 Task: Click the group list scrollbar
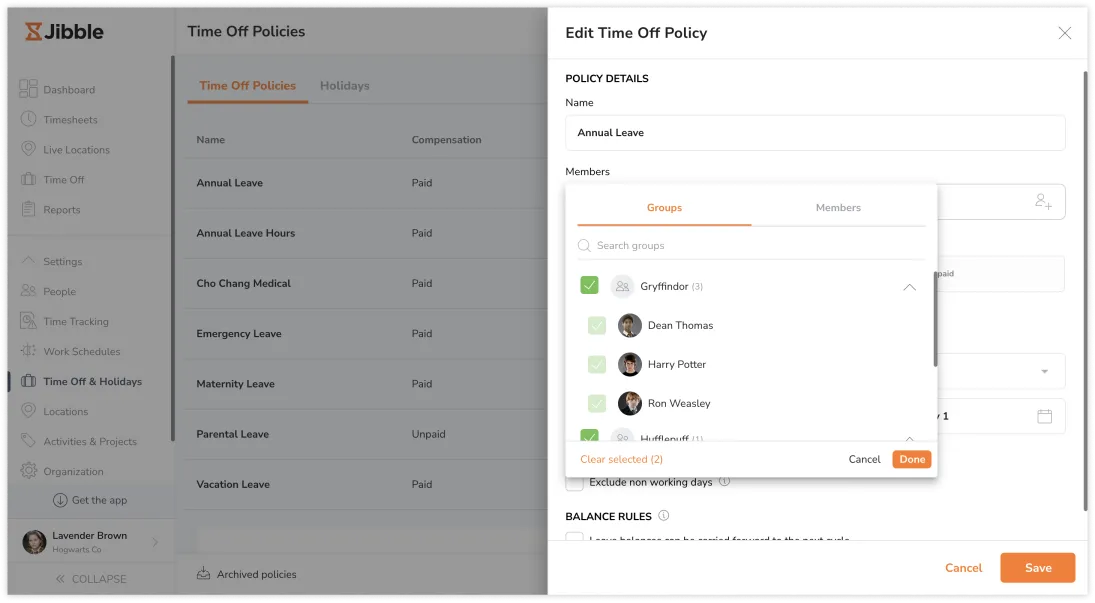[x=935, y=318]
